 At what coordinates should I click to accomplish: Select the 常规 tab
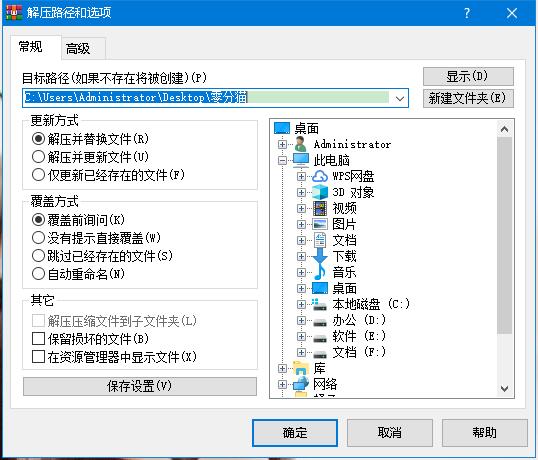[x=31, y=46]
